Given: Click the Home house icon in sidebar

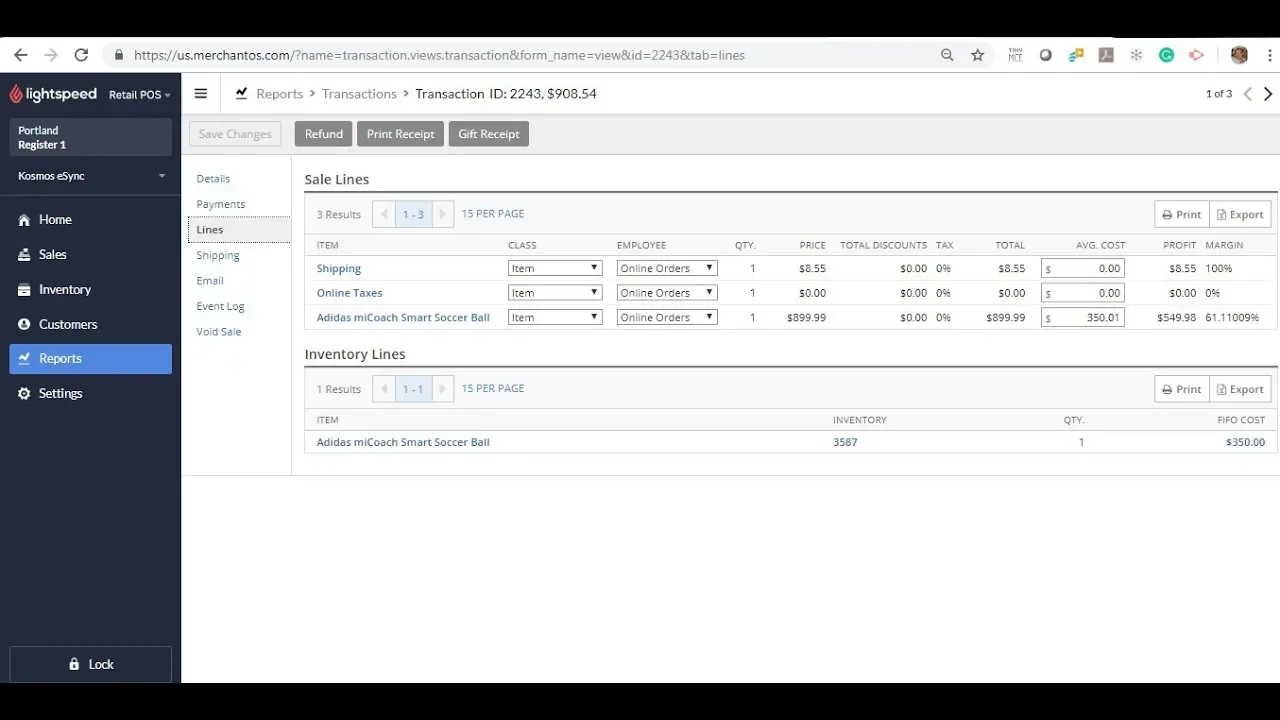Looking at the screenshot, I should pyautogui.click(x=24, y=220).
